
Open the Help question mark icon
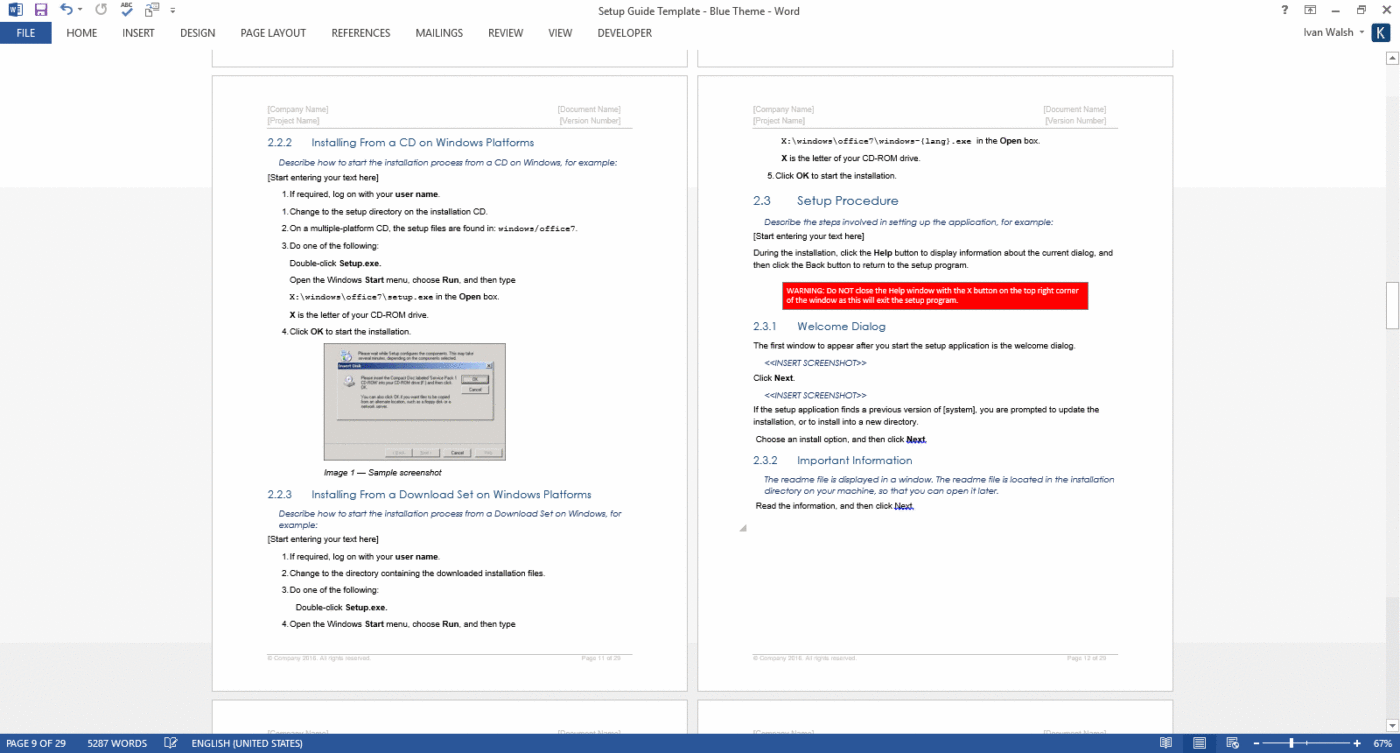(x=1285, y=11)
